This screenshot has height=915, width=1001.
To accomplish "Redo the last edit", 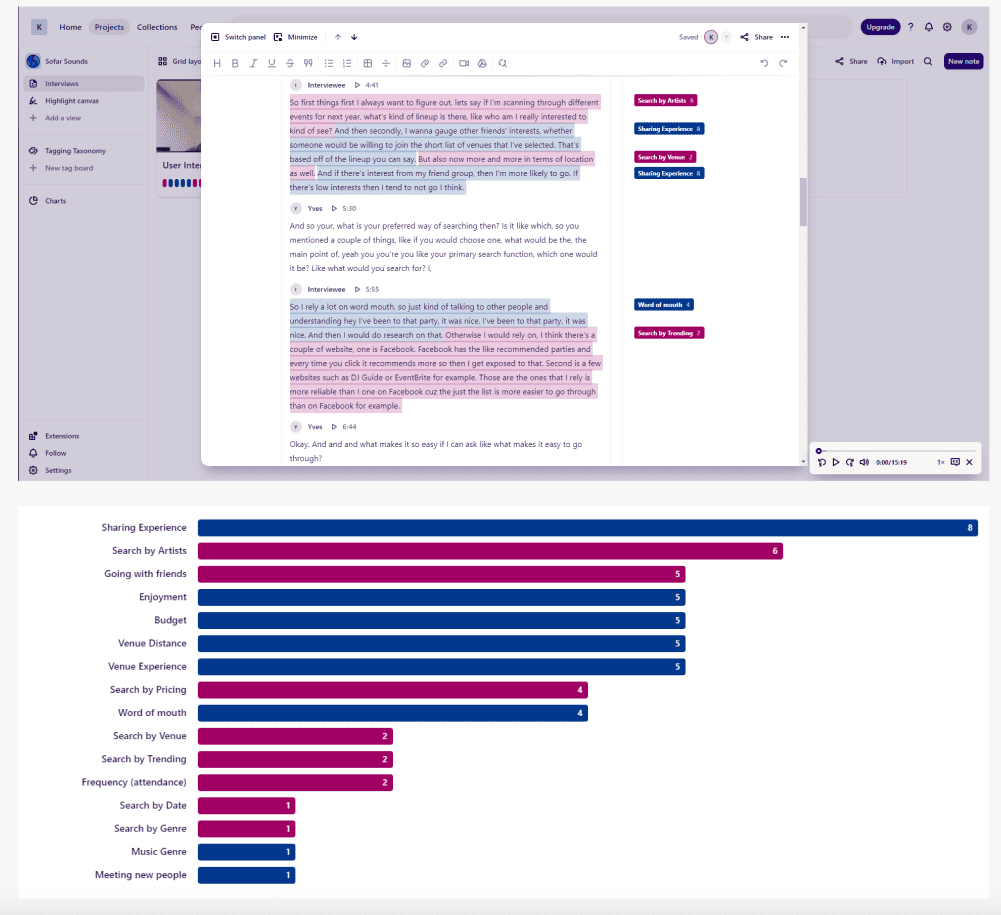I will pos(783,63).
